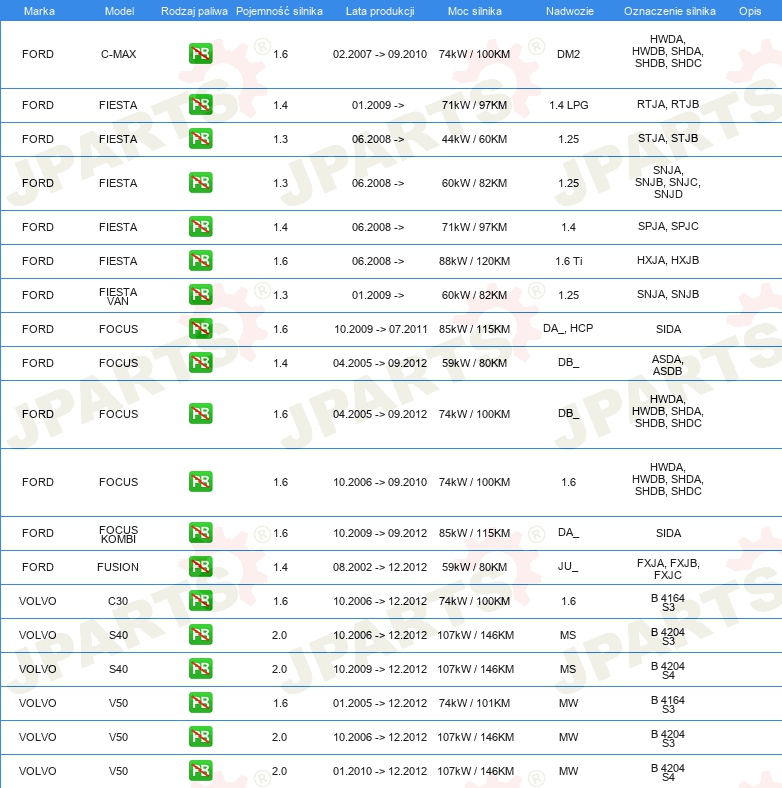Viewport: 782px width, 788px height.
Task: Select the 08.2002 -> 12.2012 production years cell
Action: click(x=380, y=567)
